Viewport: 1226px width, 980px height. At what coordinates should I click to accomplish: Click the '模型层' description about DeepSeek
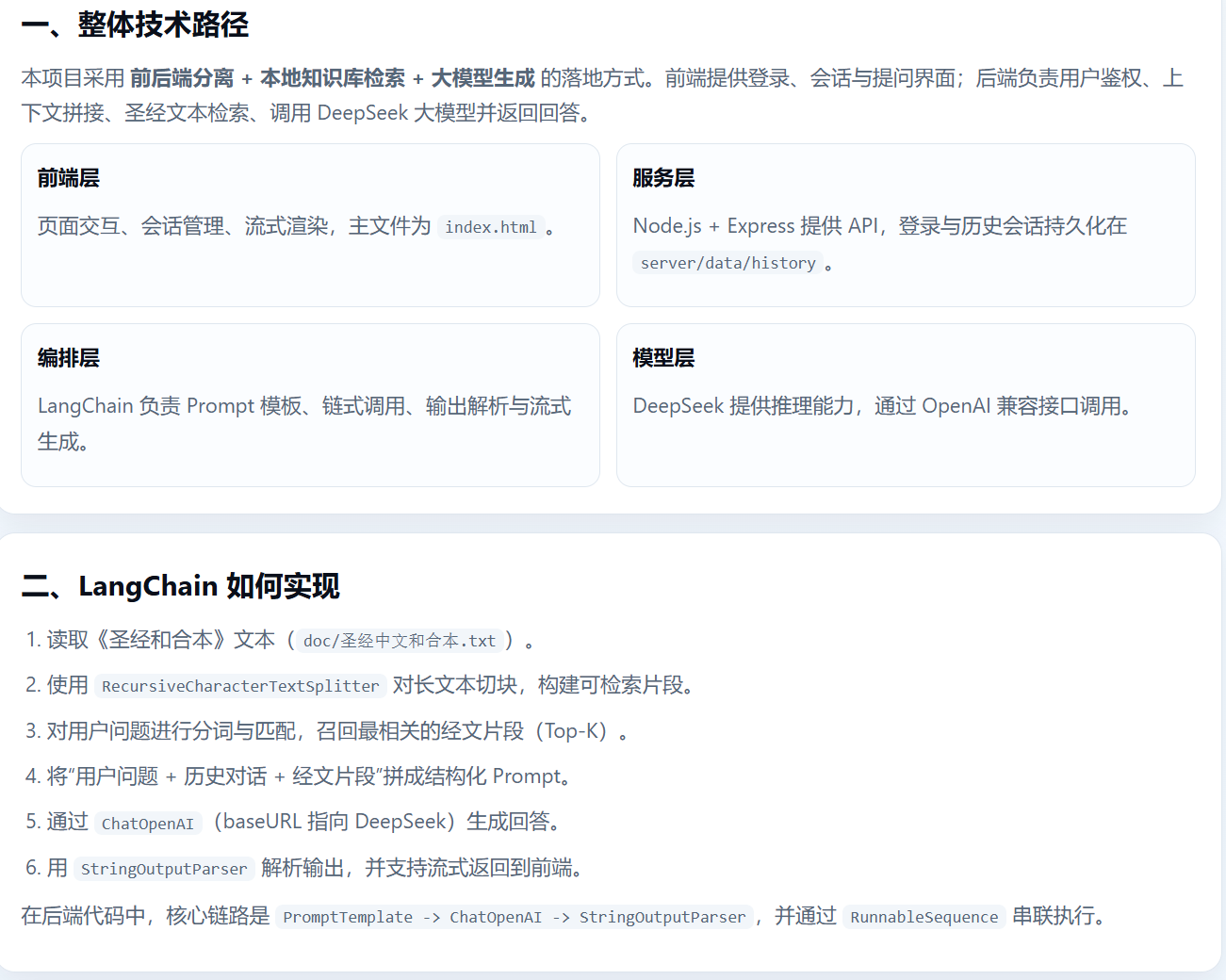[x=884, y=406]
